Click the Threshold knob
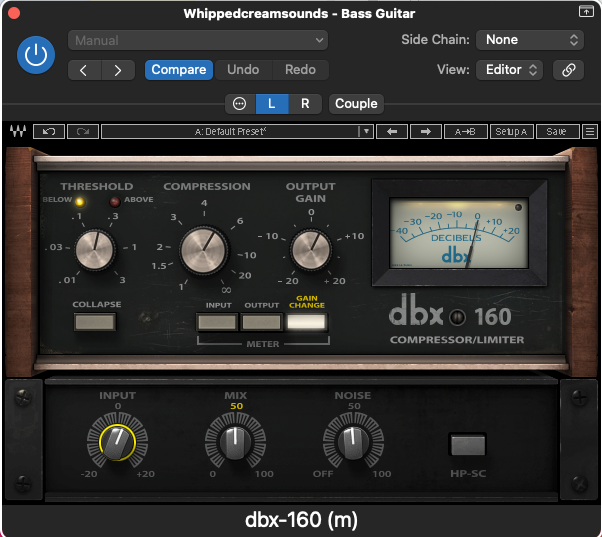 pos(94,250)
